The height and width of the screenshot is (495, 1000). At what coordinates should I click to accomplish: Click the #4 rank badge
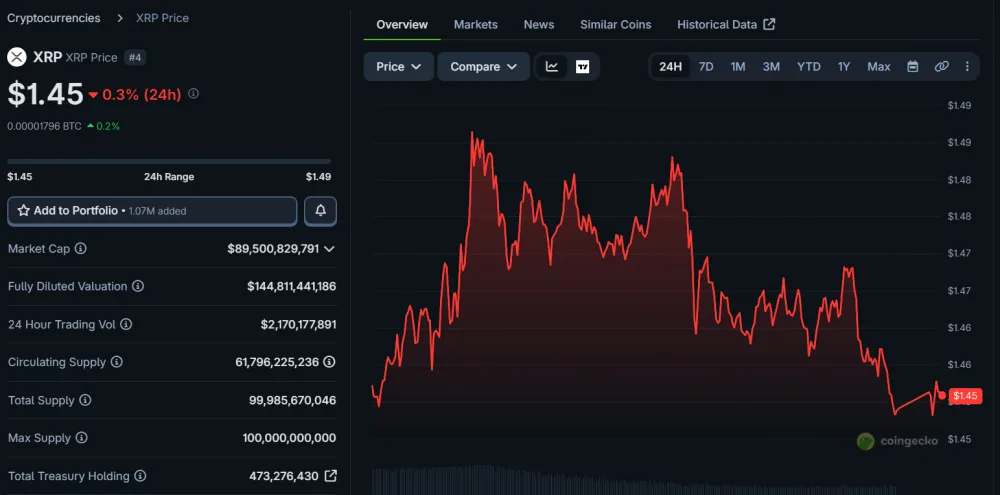(135, 57)
